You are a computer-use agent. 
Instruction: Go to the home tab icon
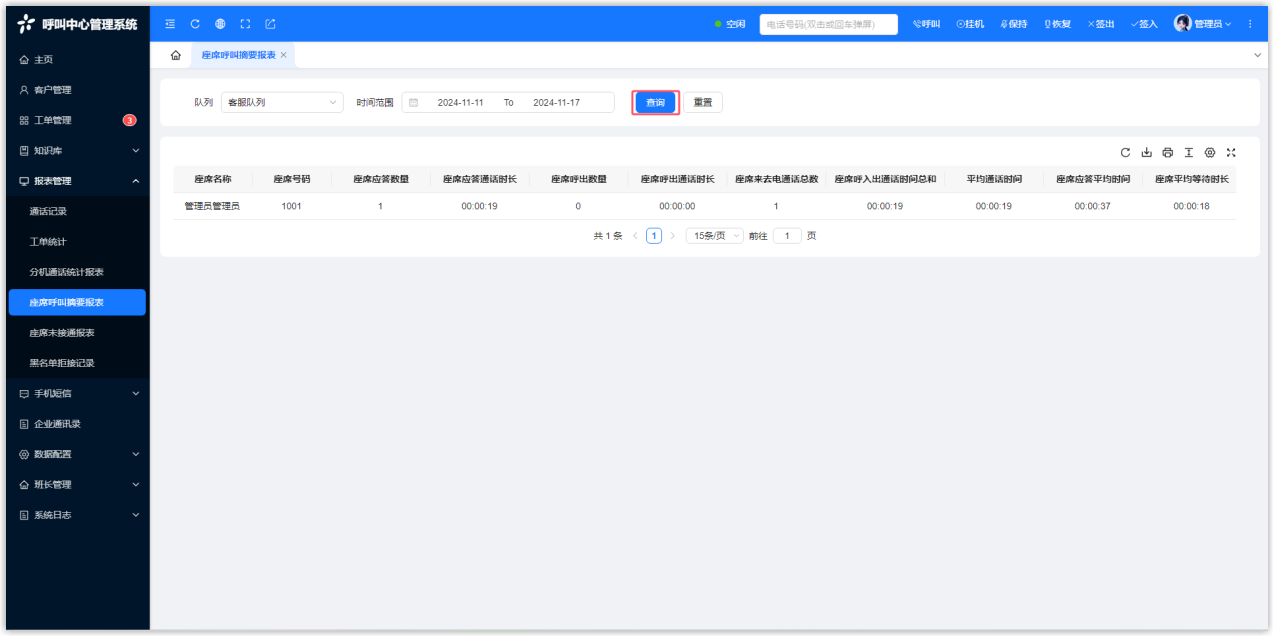pyautogui.click(x=176, y=55)
